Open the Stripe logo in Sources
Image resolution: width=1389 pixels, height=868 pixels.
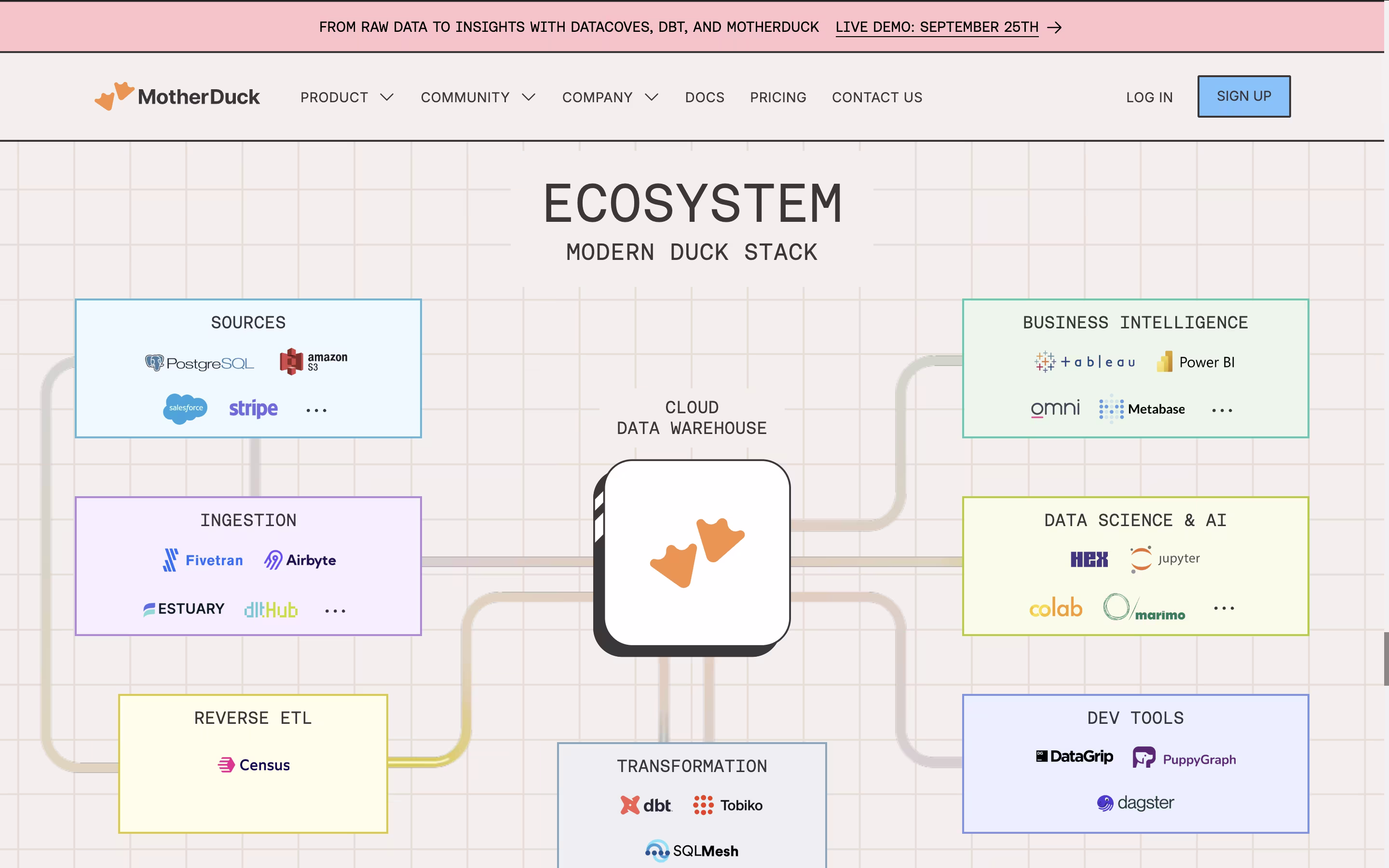tap(253, 408)
